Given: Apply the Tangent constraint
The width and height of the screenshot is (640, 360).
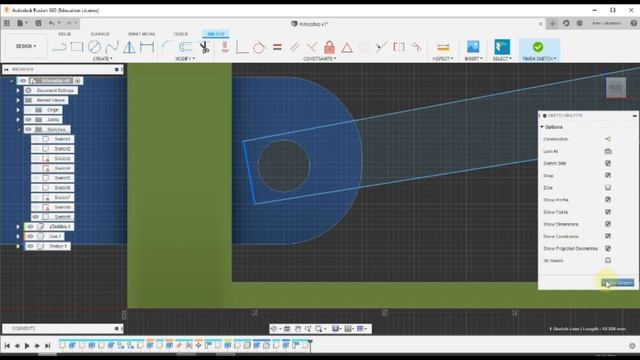Looking at the screenshot, I should (x=259, y=47).
